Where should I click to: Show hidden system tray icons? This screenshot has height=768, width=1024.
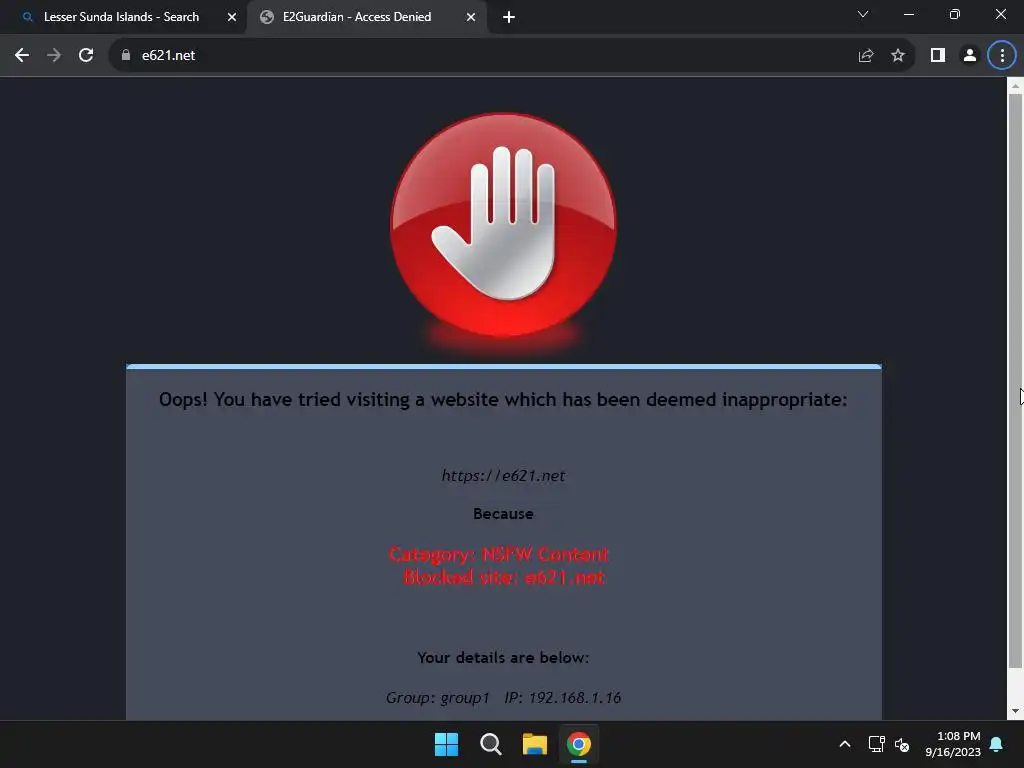[x=844, y=744]
